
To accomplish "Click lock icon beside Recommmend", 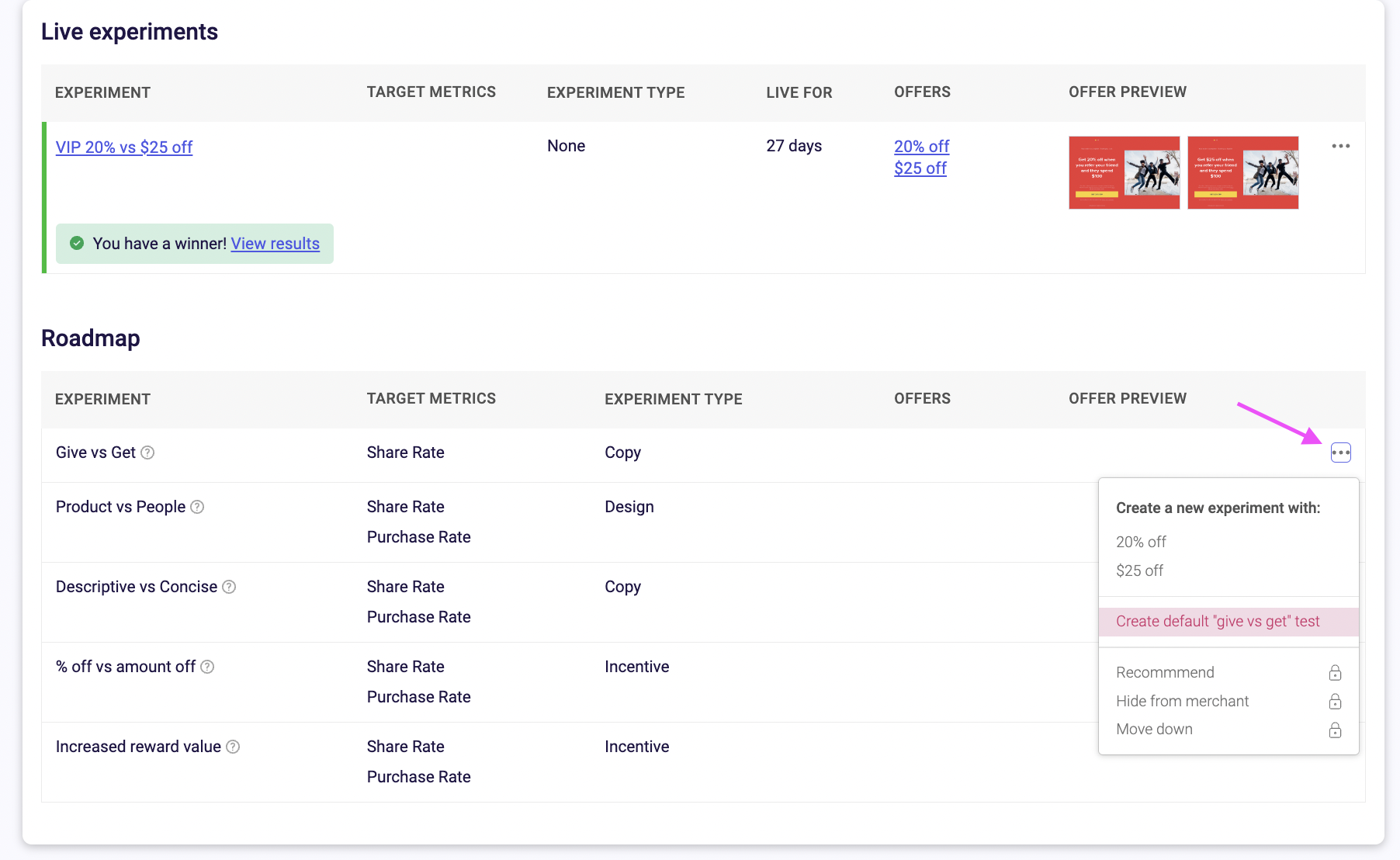I will pyautogui.click(x=1335, y=672).
